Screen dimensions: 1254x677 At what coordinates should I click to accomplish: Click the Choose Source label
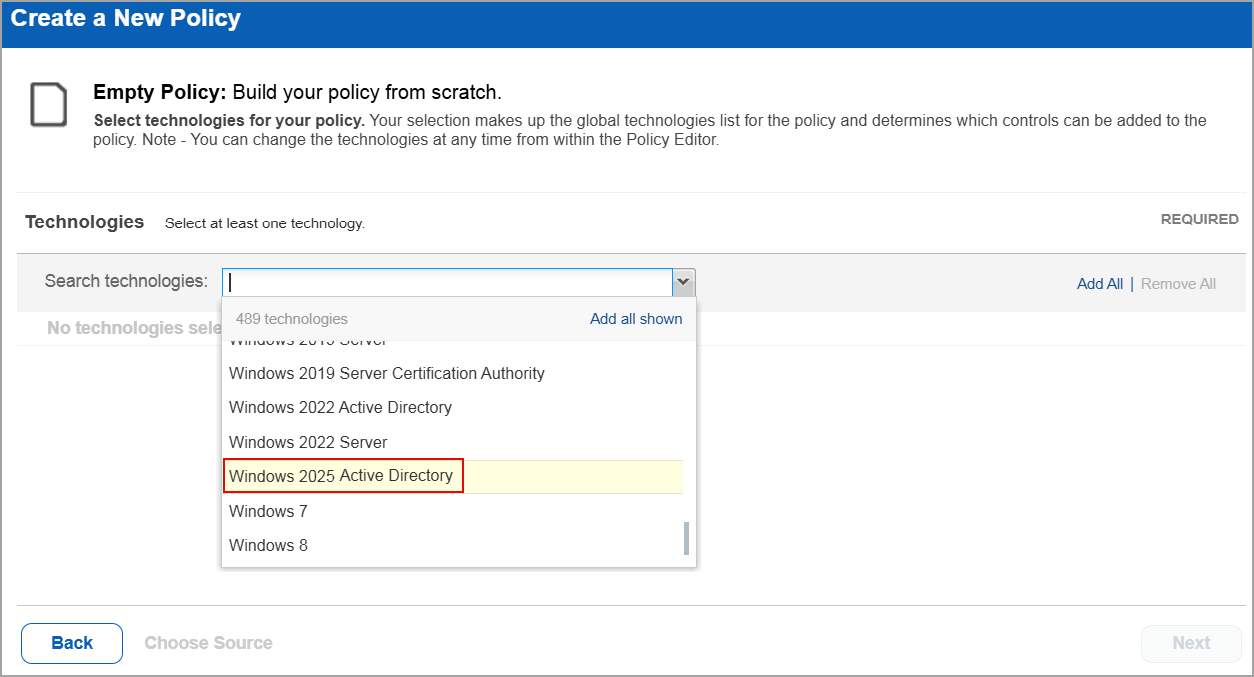tap(208, 643)
